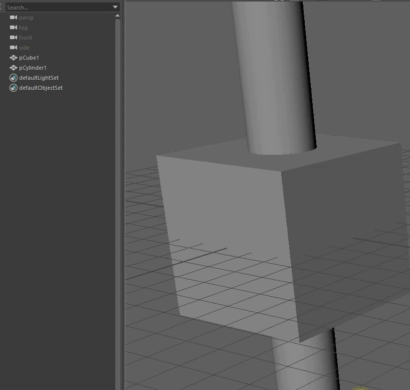Click the defaultLightSet set icon
Screen dimensions: 410x390
[x=13, y=78]
